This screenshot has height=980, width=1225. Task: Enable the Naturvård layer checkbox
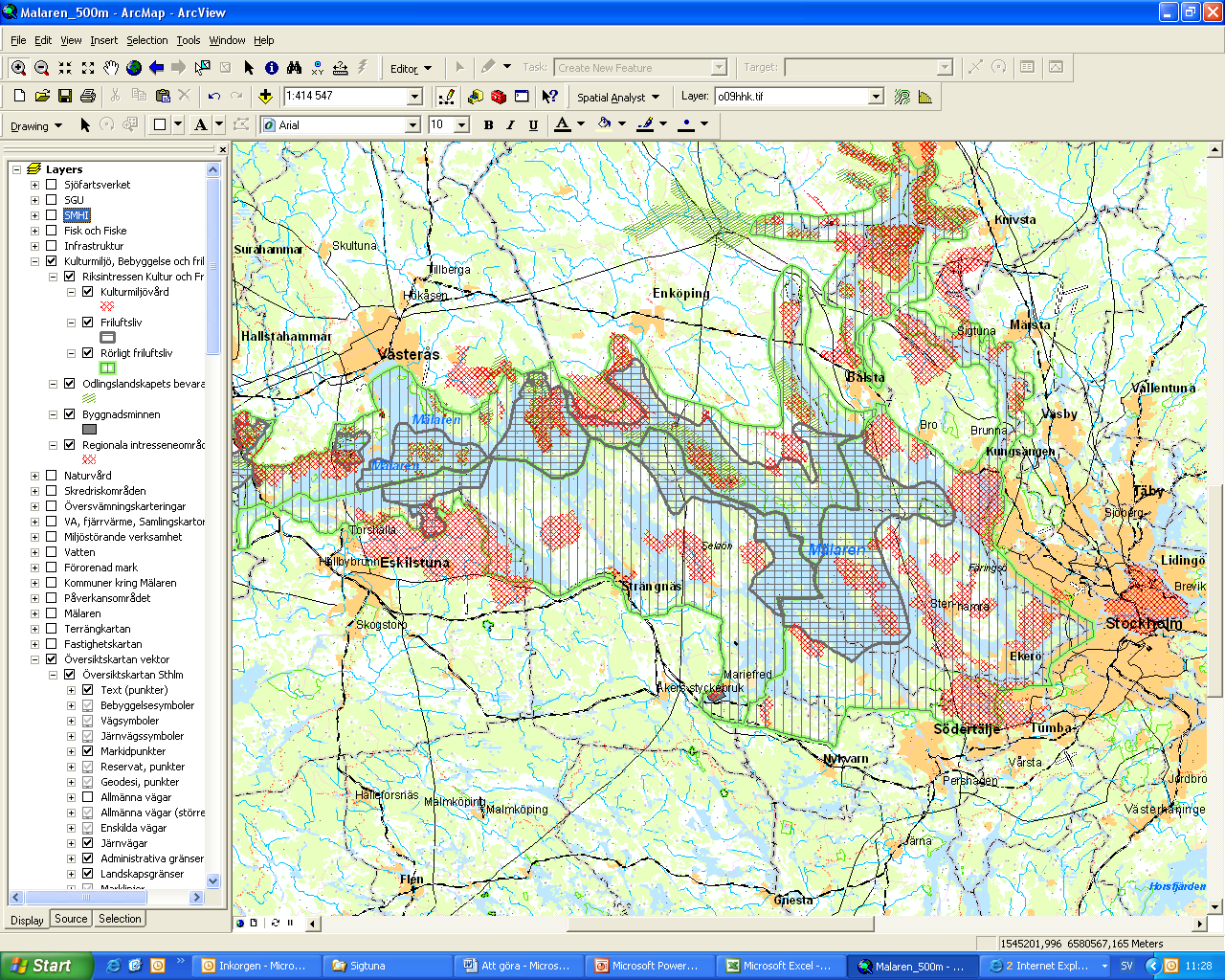[x=52, y=476]
